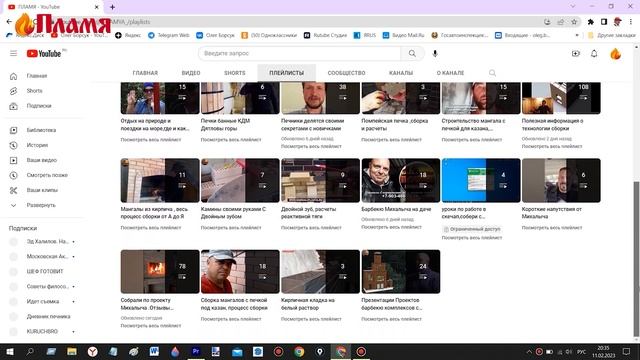Open subscription ШЕФ ГОТОВИТ
This screenshot has height=360, width=640.
[x=45, y=271]
